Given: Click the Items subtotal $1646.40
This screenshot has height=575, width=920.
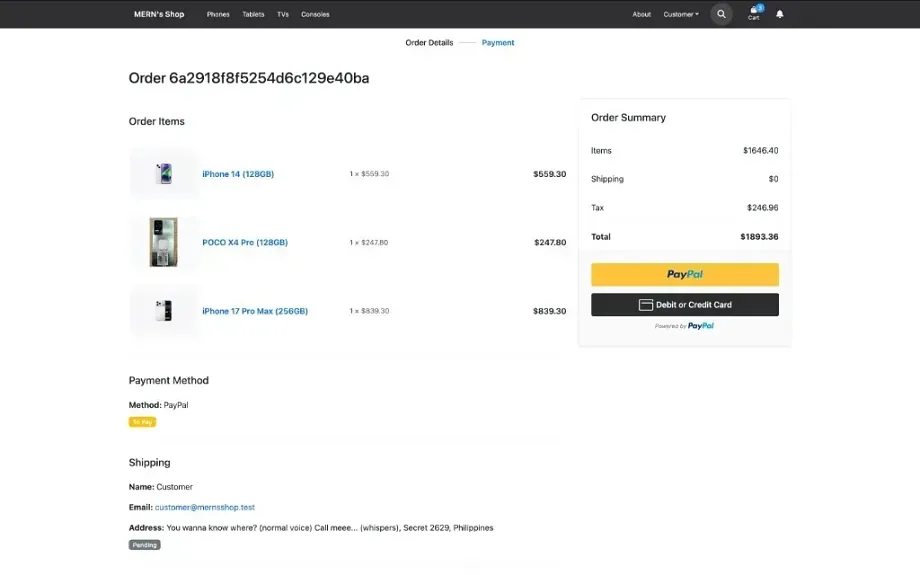Looking at the screenshot, I should 760,150.
